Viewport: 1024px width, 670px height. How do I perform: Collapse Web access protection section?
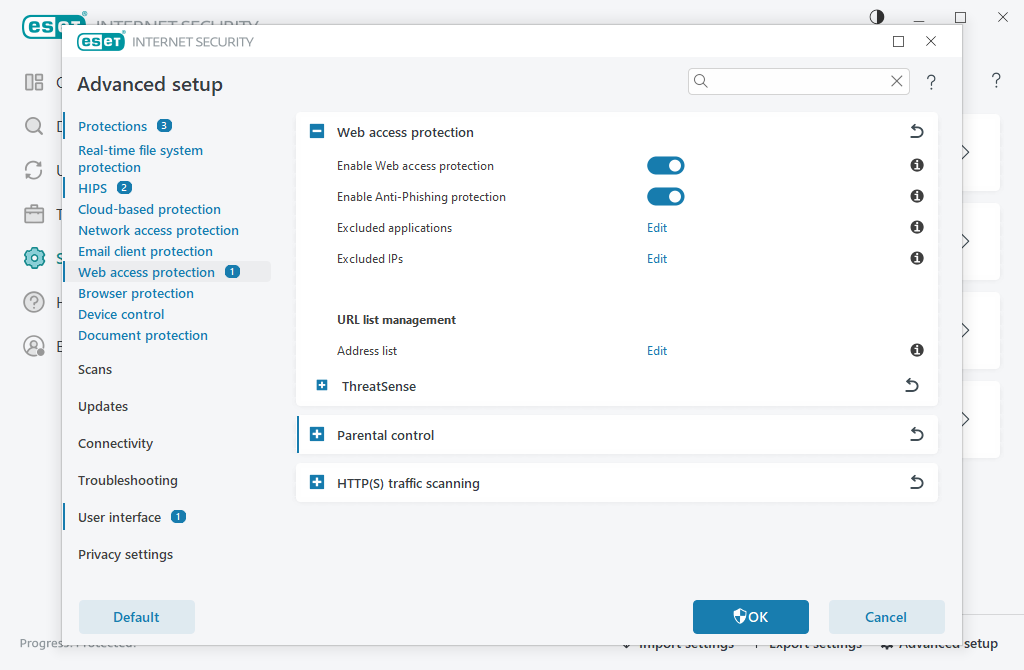point(317,131)
